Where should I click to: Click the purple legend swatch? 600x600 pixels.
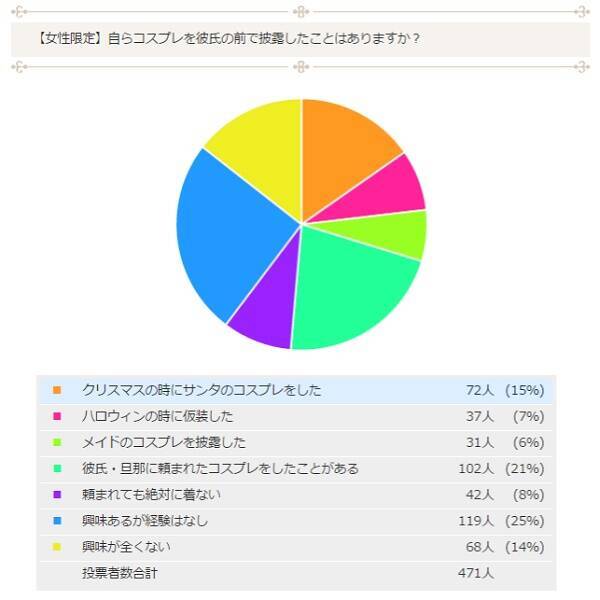[57, 494]
